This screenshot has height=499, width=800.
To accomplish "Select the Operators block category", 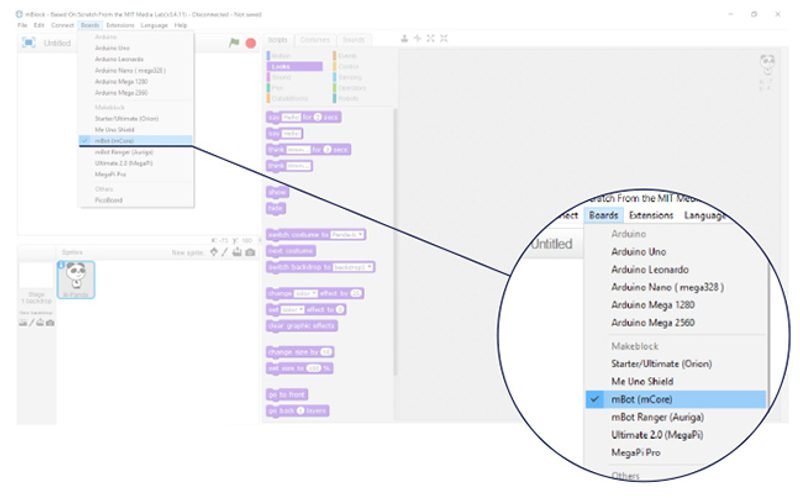I will pos(360,88).
